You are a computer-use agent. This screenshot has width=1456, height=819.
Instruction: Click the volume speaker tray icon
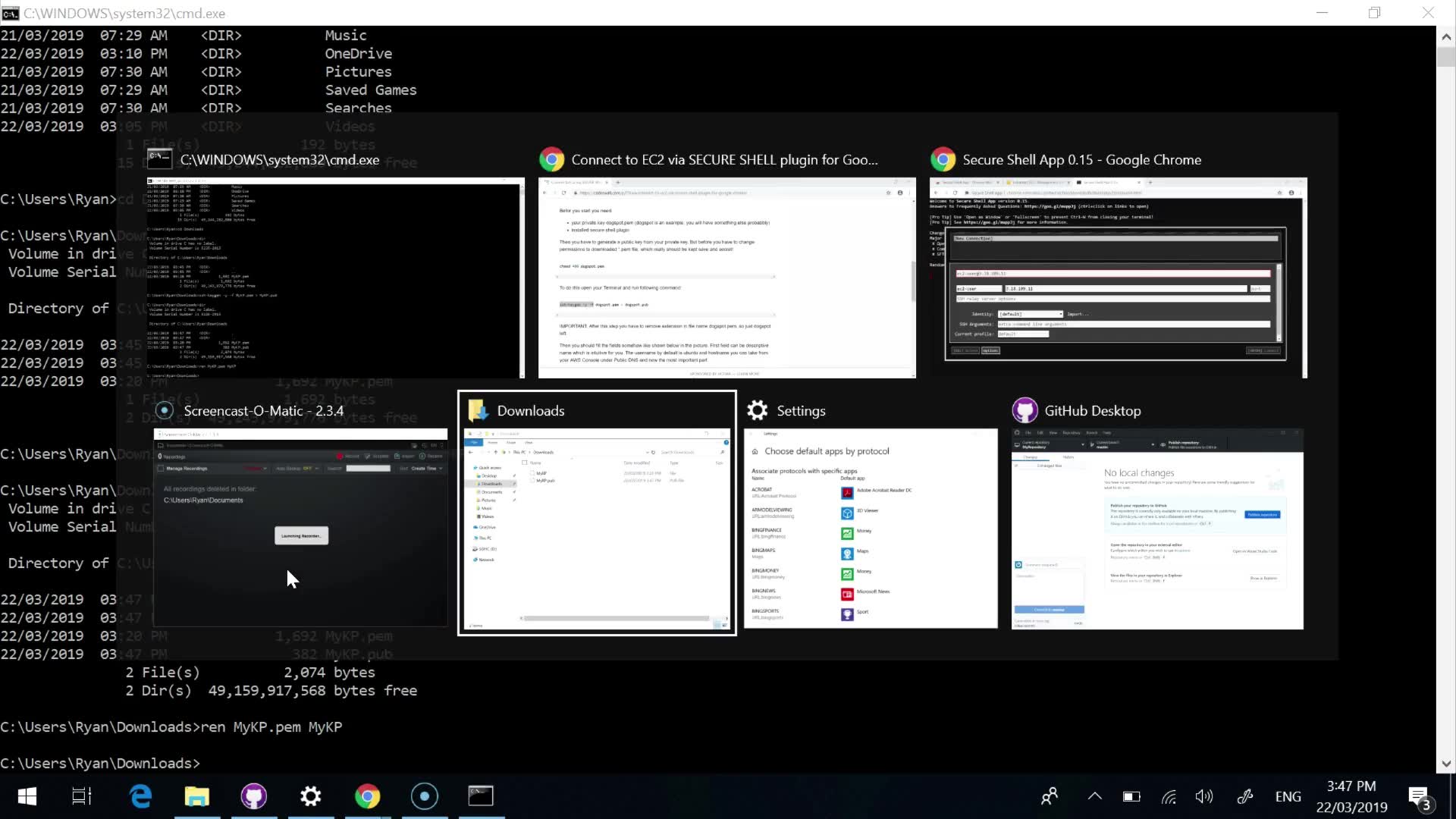(x=1203, y=796)
